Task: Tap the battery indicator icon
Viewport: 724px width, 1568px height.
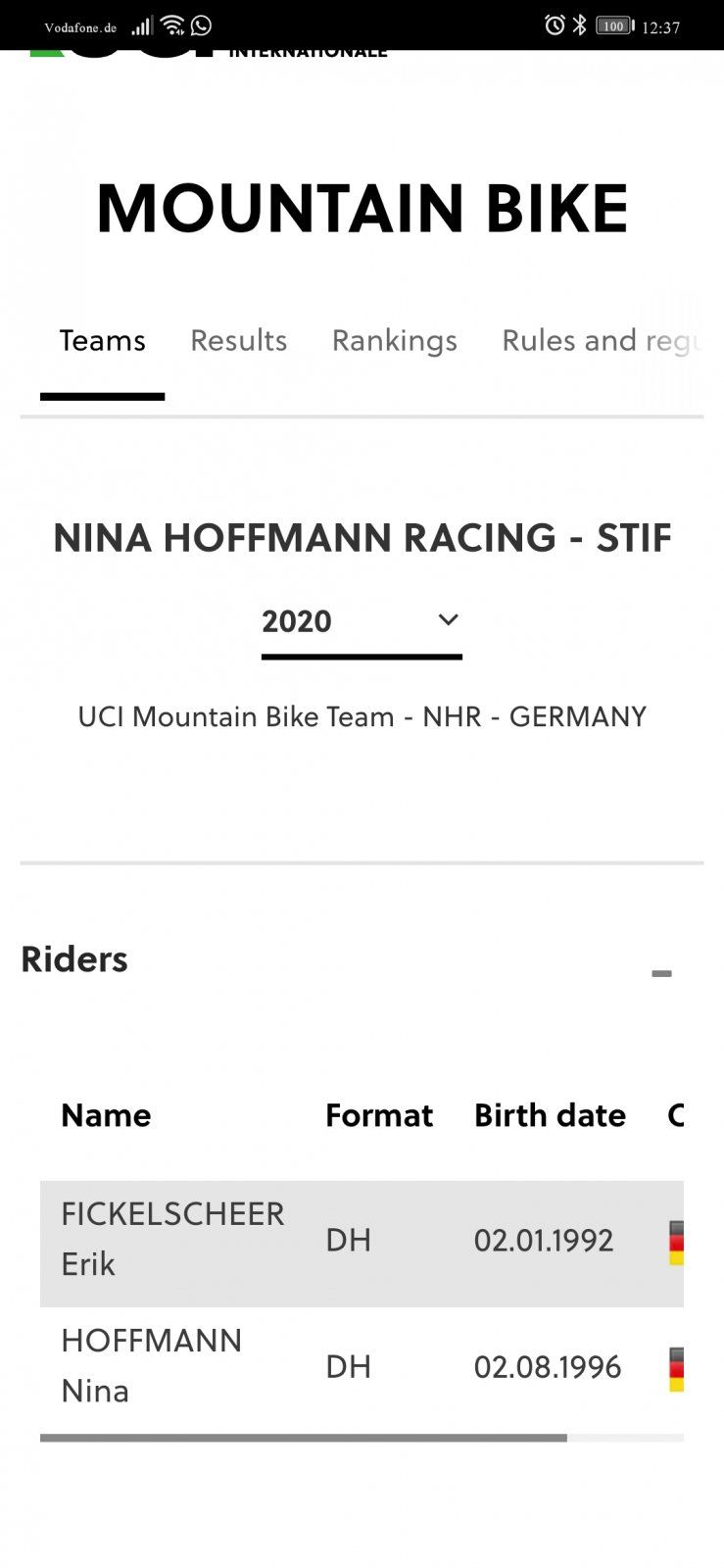Action: click(614, 26)
